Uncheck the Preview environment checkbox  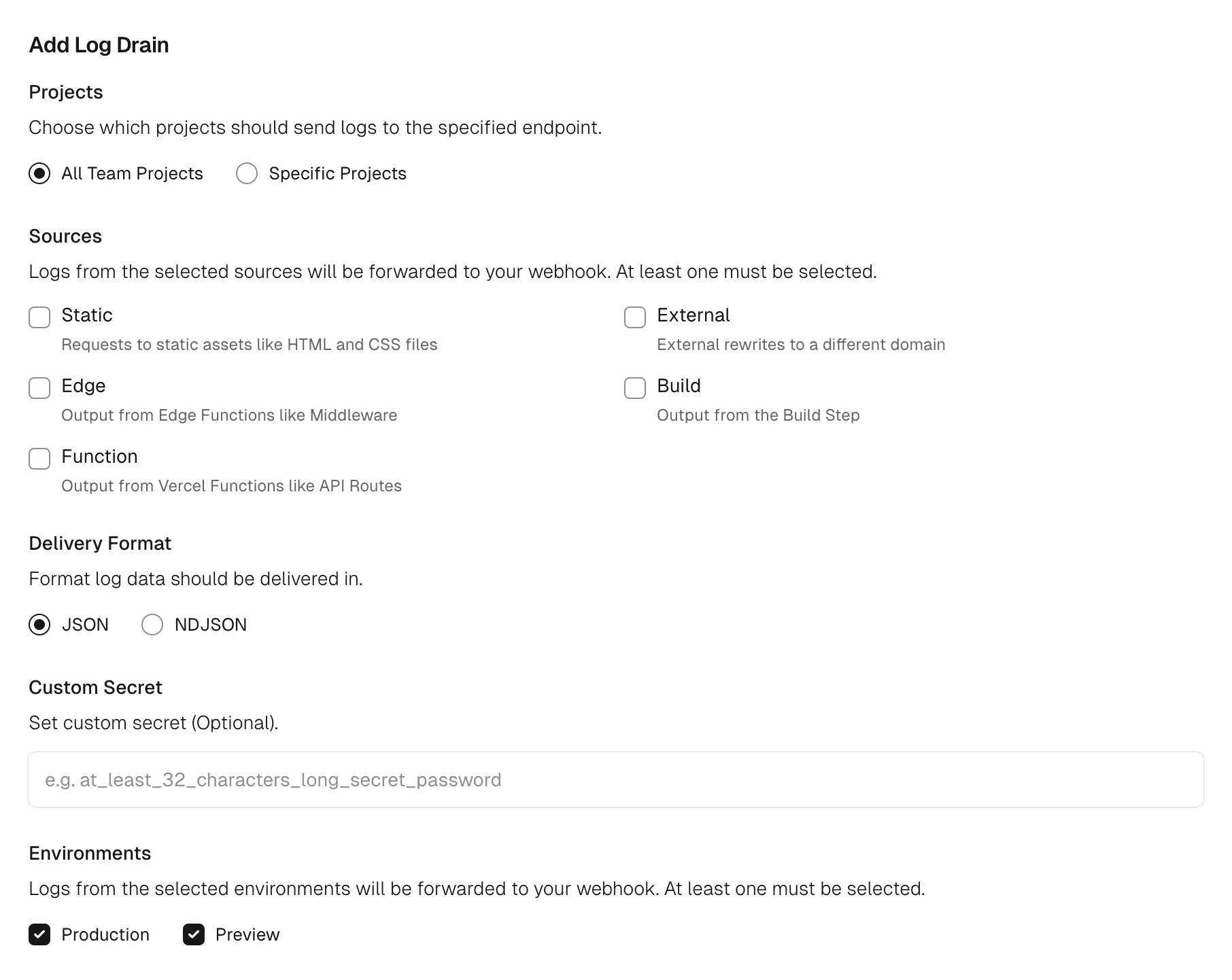point(194,934)
